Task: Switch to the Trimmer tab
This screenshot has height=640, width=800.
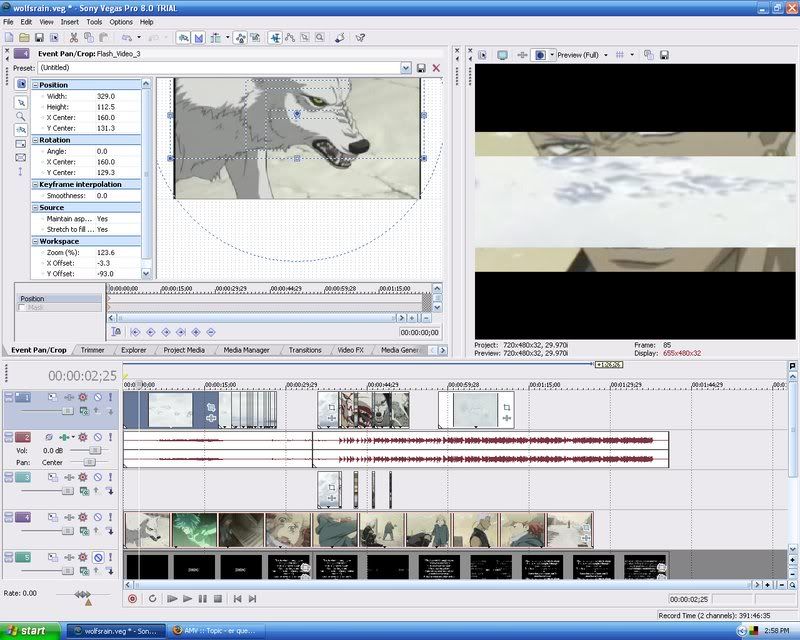Action: tap(92, 350)
